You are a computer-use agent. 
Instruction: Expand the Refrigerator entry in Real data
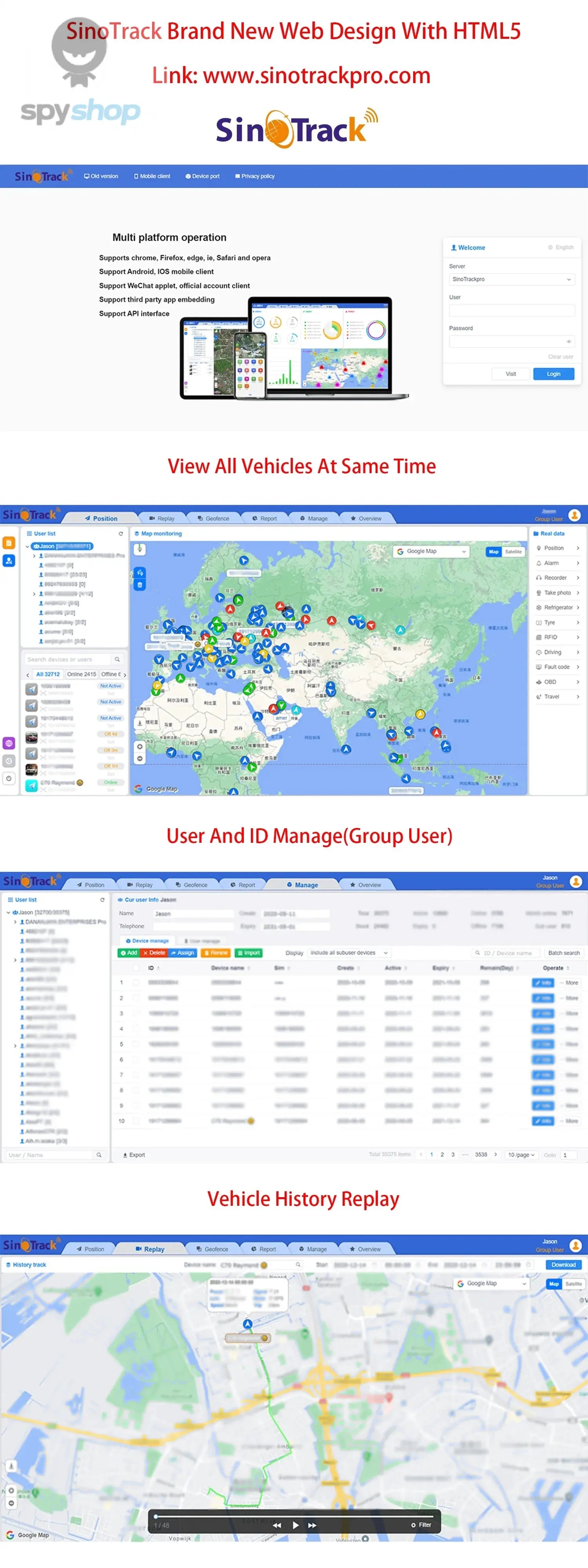click(557, 608)
